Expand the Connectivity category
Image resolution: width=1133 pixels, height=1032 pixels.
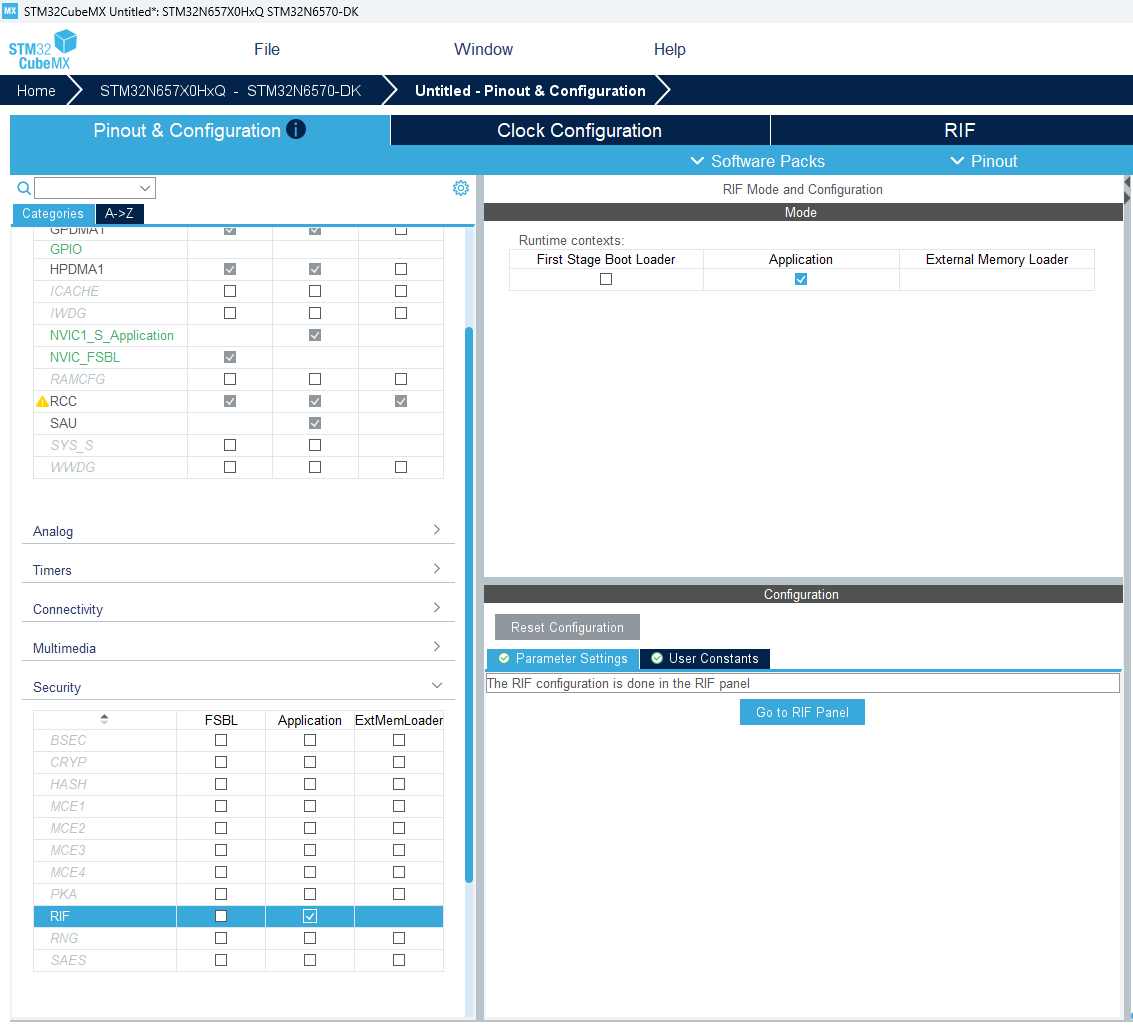pos(238,609)
